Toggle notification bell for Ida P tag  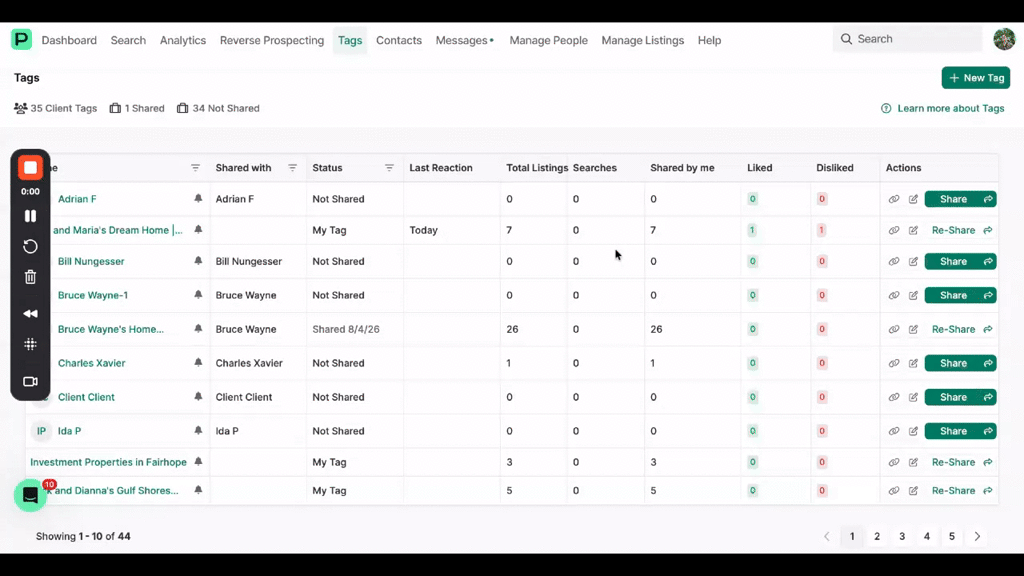(198, 430)
